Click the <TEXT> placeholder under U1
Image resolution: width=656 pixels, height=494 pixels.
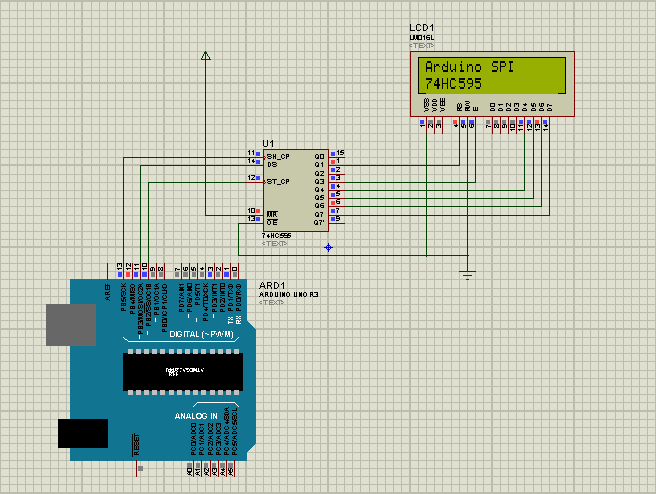(x=274, y=243)
